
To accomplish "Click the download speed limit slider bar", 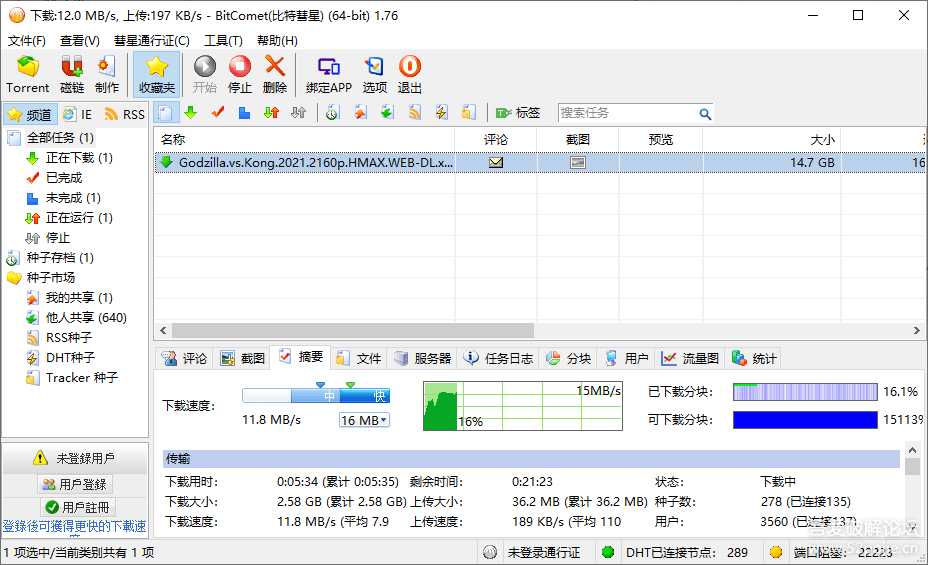I will point(316,396).
